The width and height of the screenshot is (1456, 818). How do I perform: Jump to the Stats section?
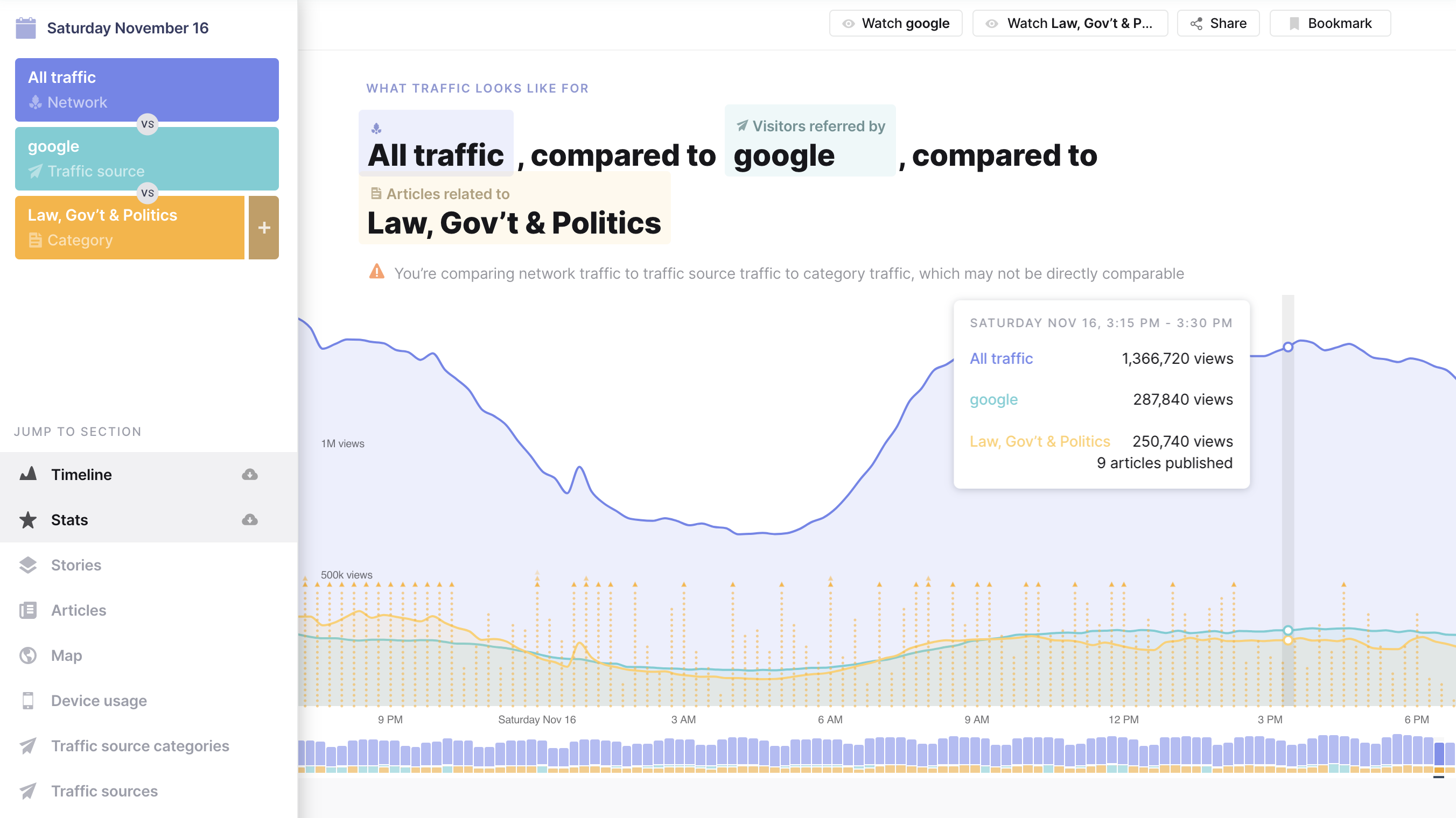pyautogui.click(x=69, y=519)
